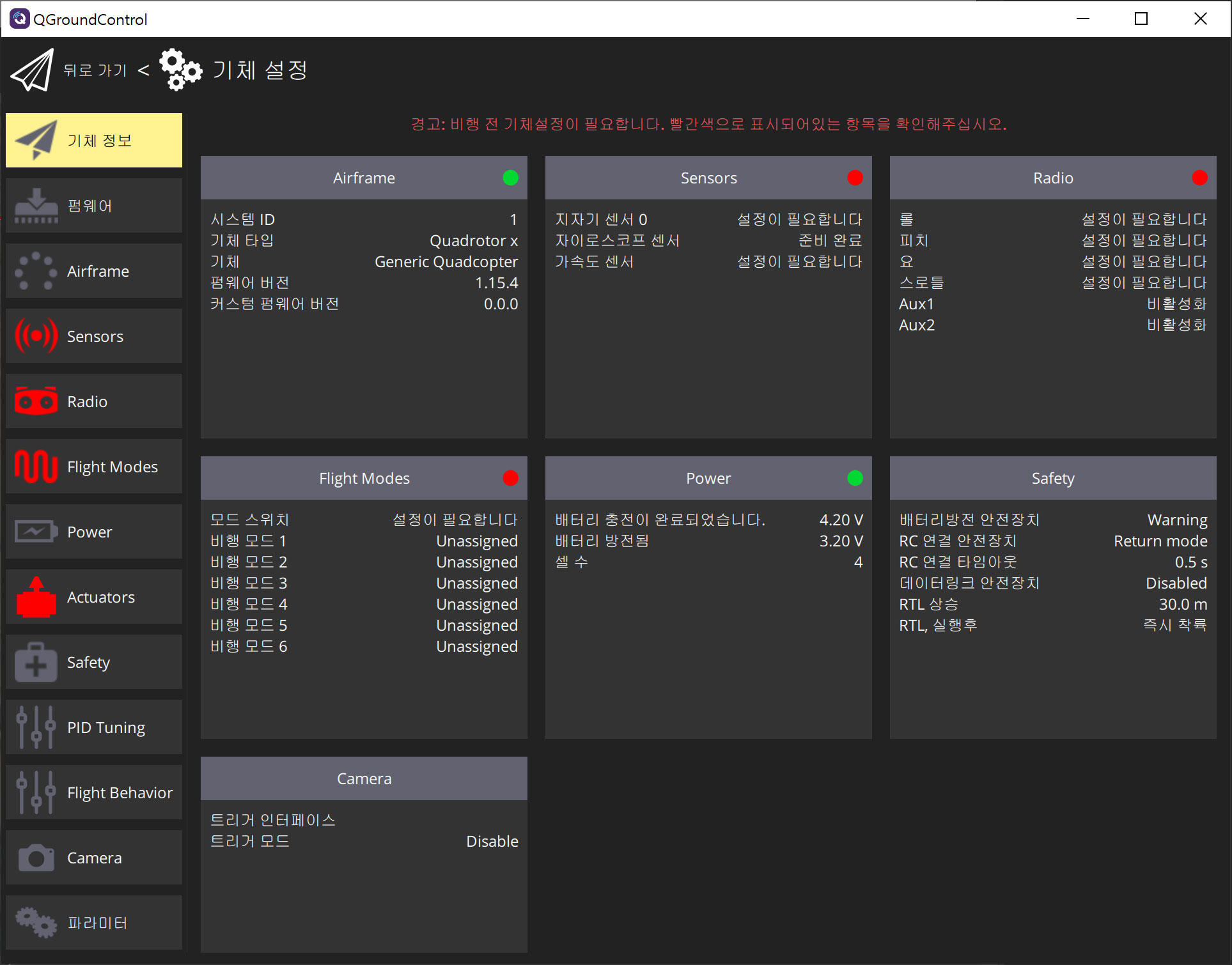Open the PID Tuning sidebar section
Viewport: 1232px width, 965px height.
(94, 727)
